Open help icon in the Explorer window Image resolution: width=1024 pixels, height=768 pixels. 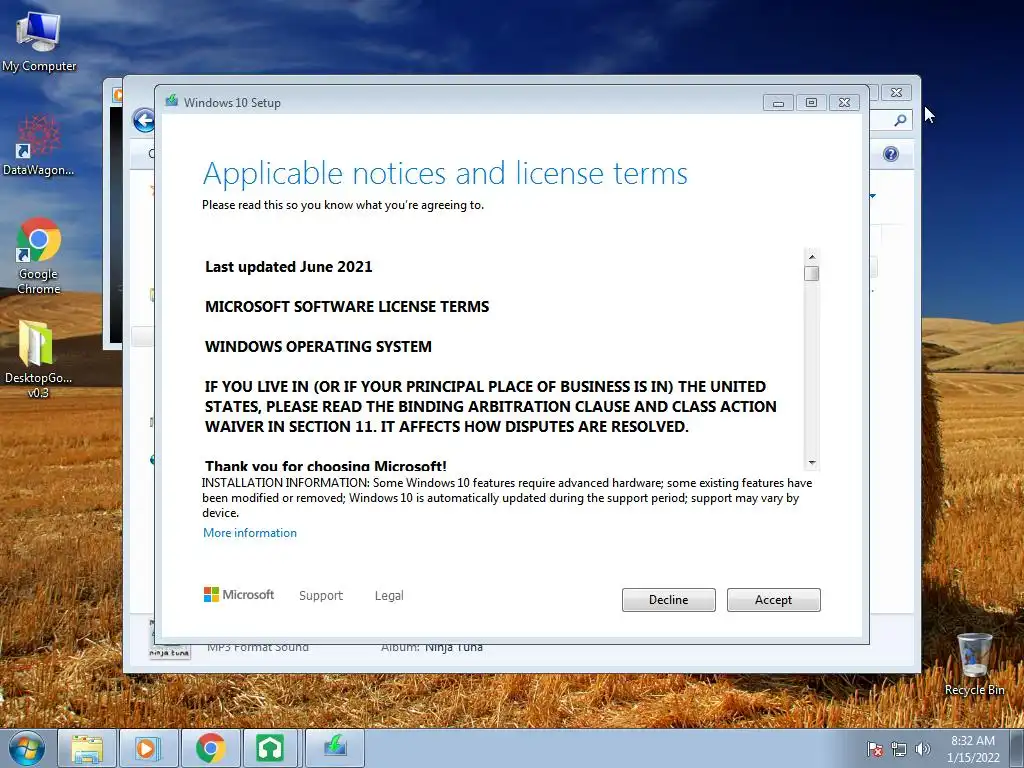coord(891,154)
